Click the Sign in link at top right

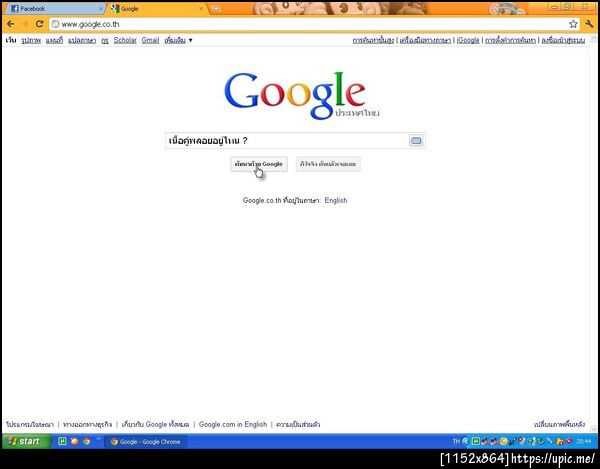point(563,40)
